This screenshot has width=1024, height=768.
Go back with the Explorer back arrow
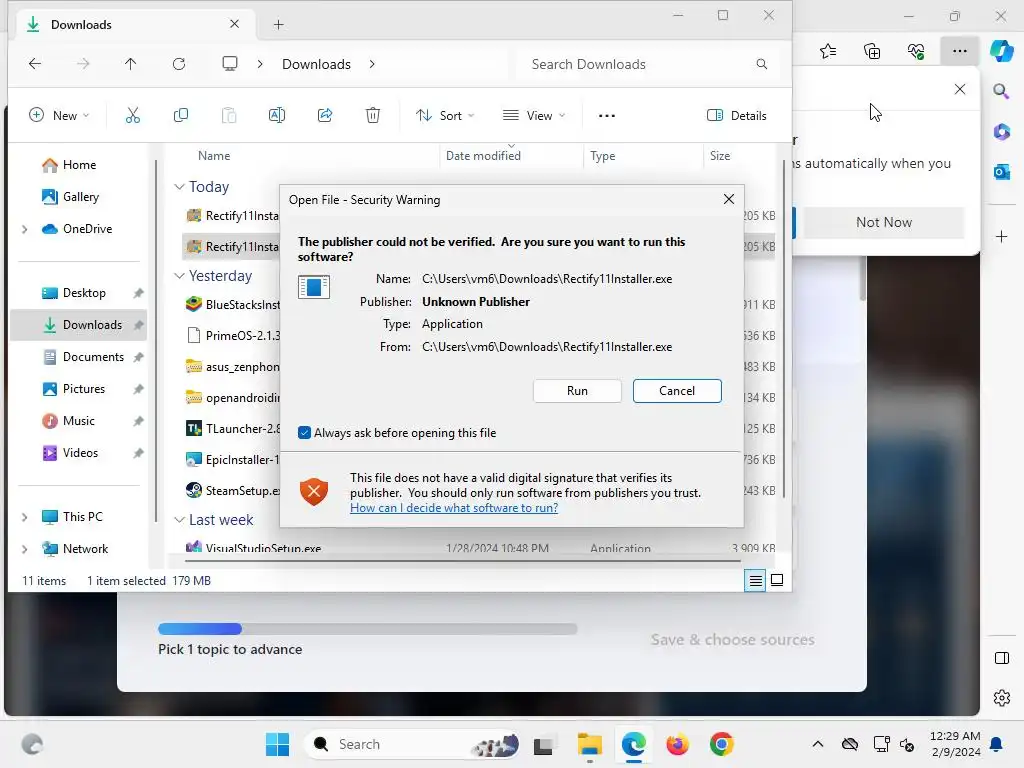coord(35,63)
